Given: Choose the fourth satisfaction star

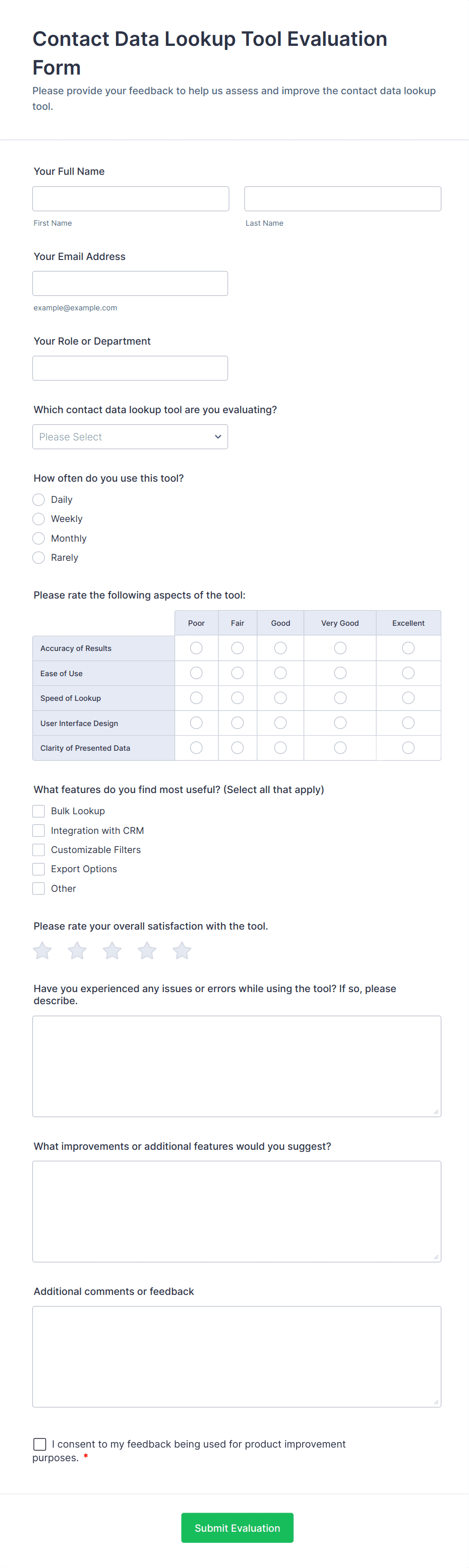Looking at the screenshot, I should click(147, 951).
